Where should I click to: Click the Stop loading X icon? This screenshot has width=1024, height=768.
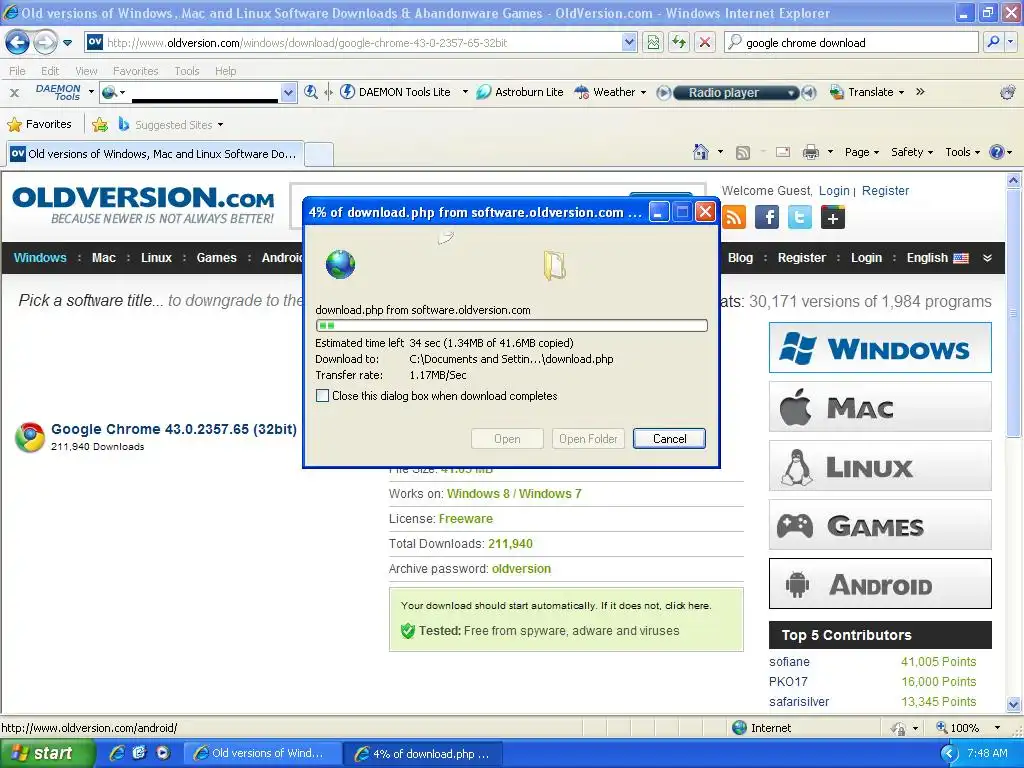click(705, 43)
